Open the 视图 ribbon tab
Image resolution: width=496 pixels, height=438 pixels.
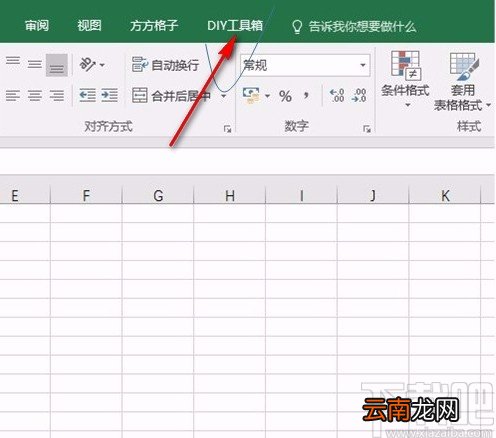coord(89,26)
